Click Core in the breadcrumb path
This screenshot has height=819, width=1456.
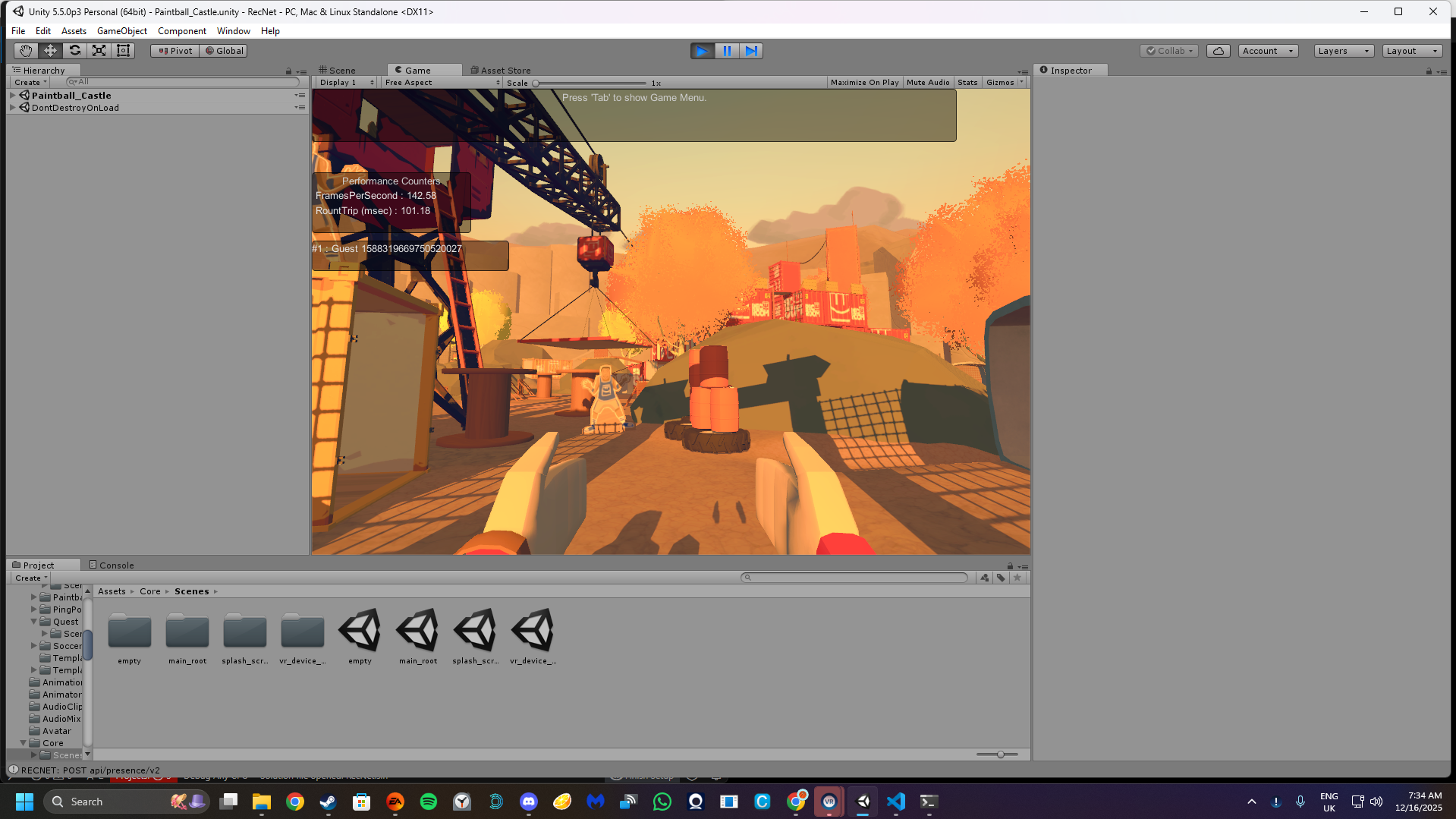(150, 591)
